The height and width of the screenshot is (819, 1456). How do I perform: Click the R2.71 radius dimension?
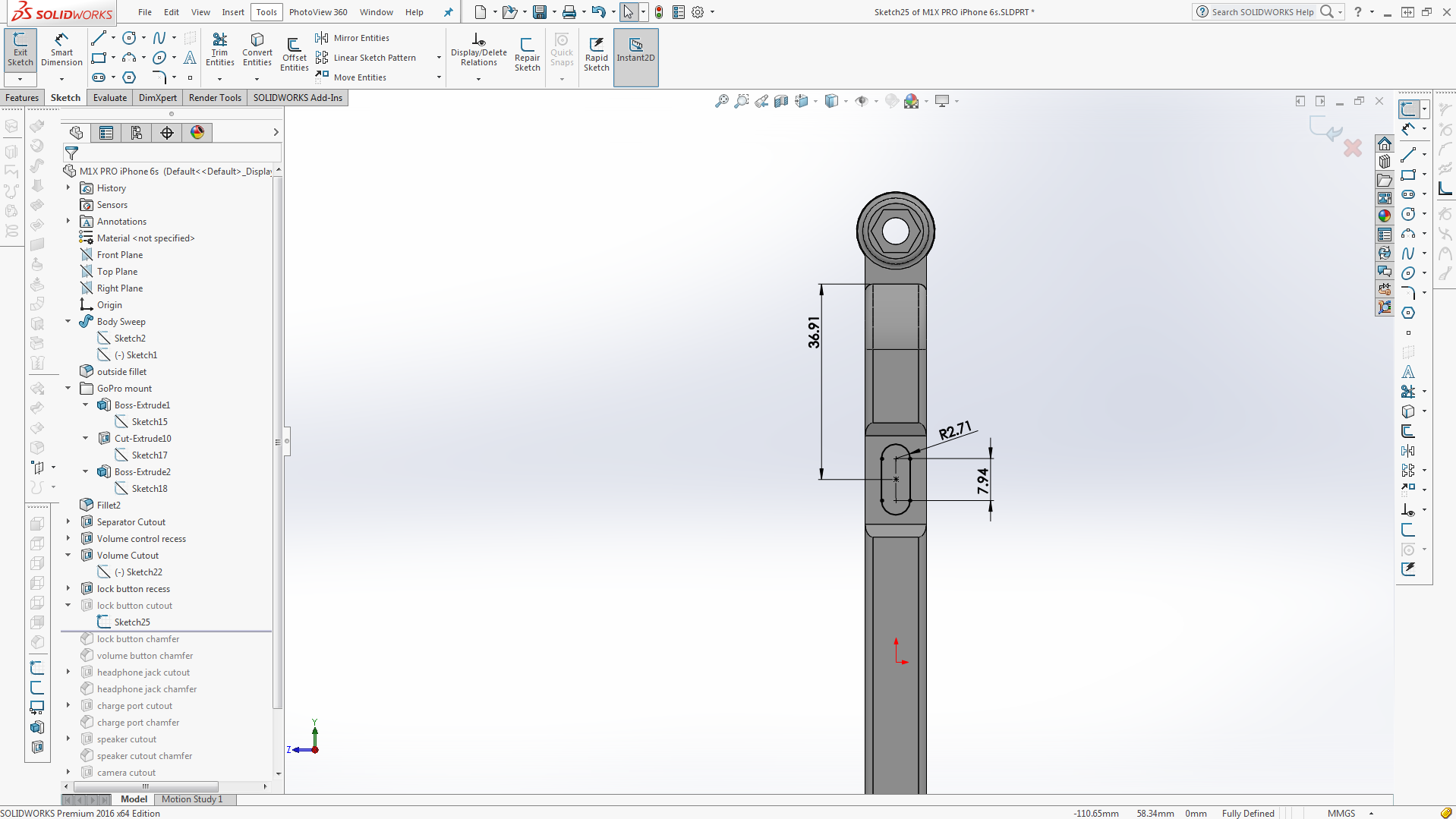(955, 431)
